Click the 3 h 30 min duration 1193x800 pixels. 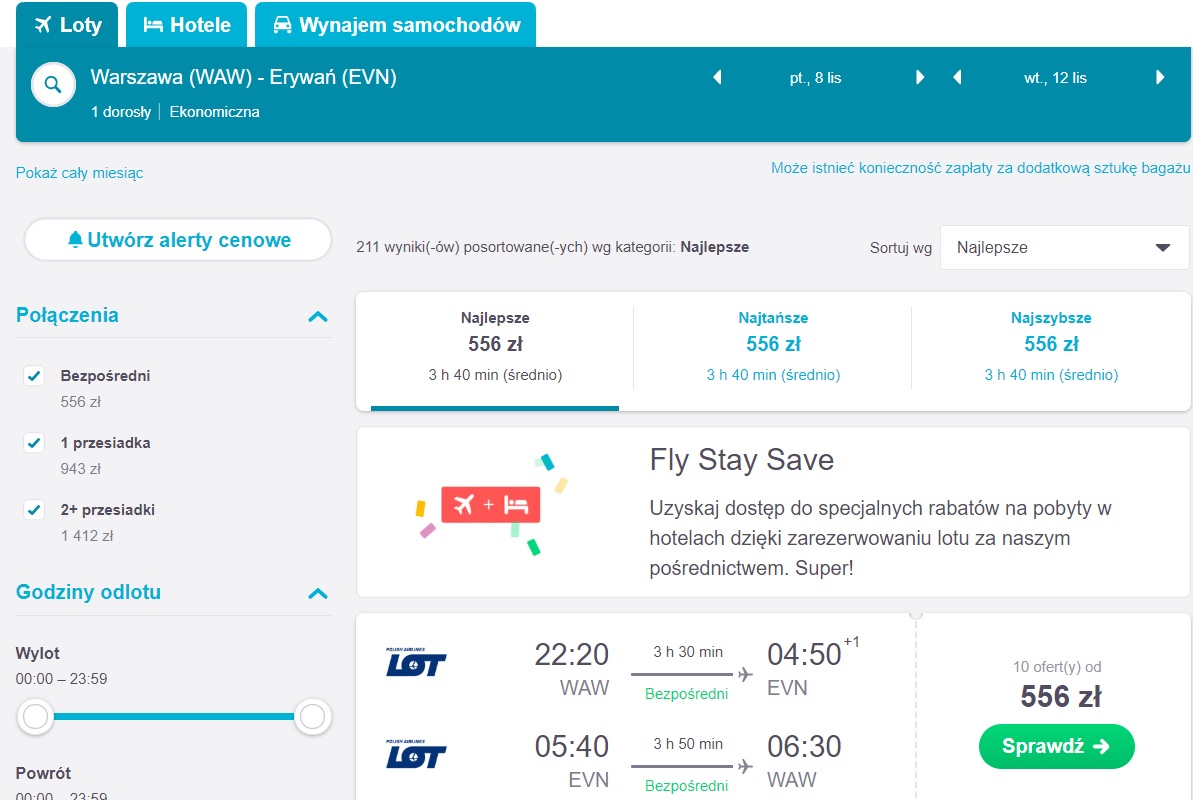point(688,652)
